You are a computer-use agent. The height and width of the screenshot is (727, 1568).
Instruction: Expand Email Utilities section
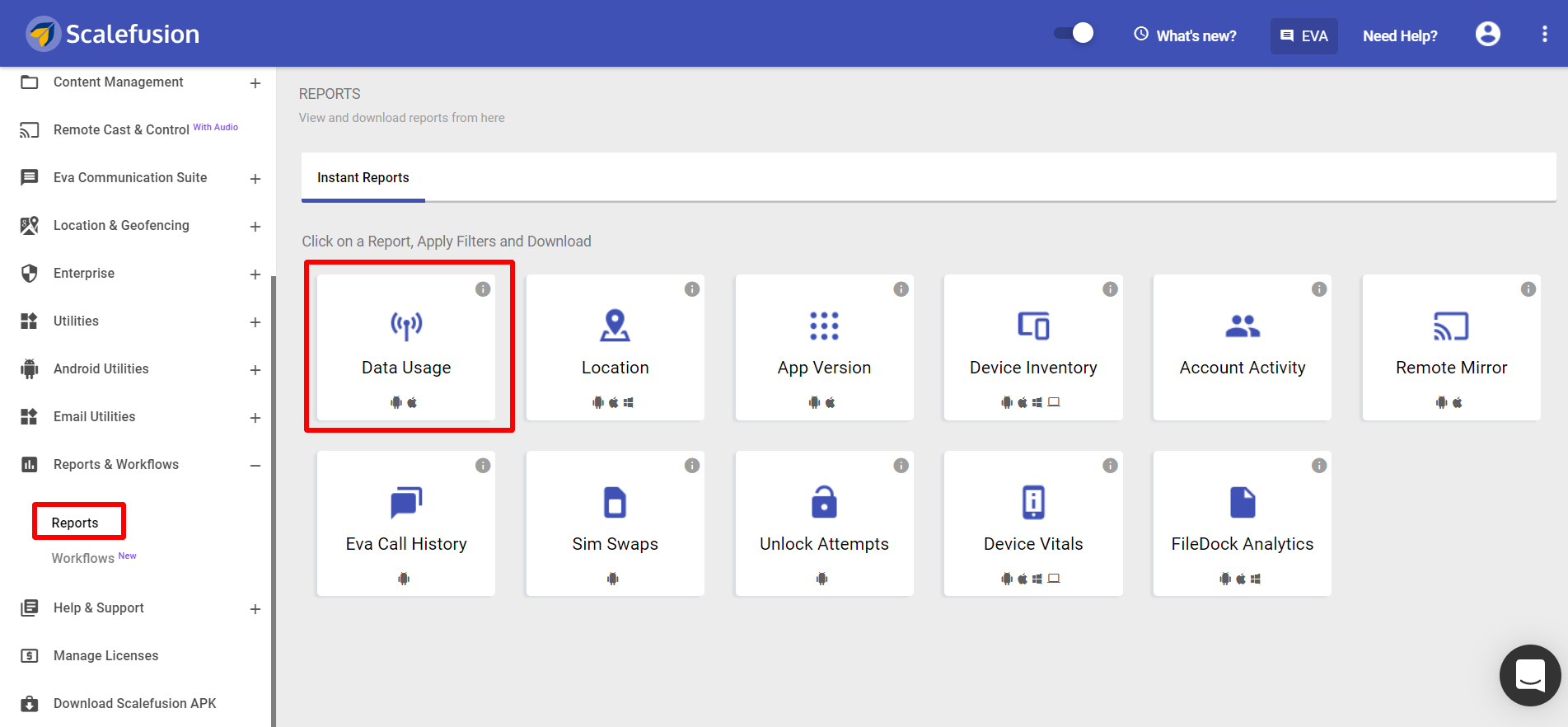(x=255, y=418)
